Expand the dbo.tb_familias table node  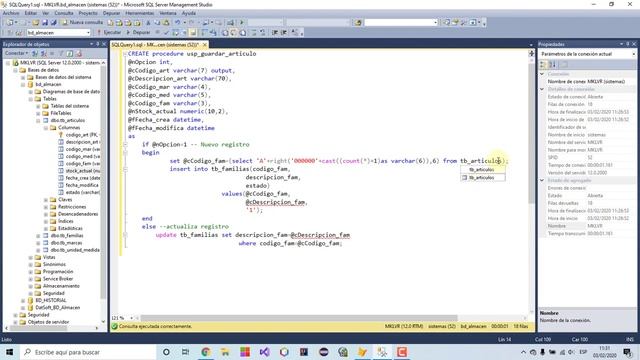38,236
